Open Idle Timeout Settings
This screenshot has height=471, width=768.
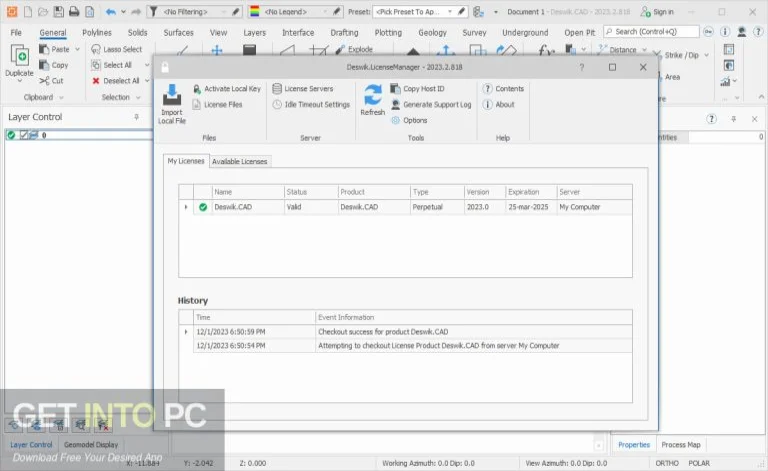click(312, 104)
